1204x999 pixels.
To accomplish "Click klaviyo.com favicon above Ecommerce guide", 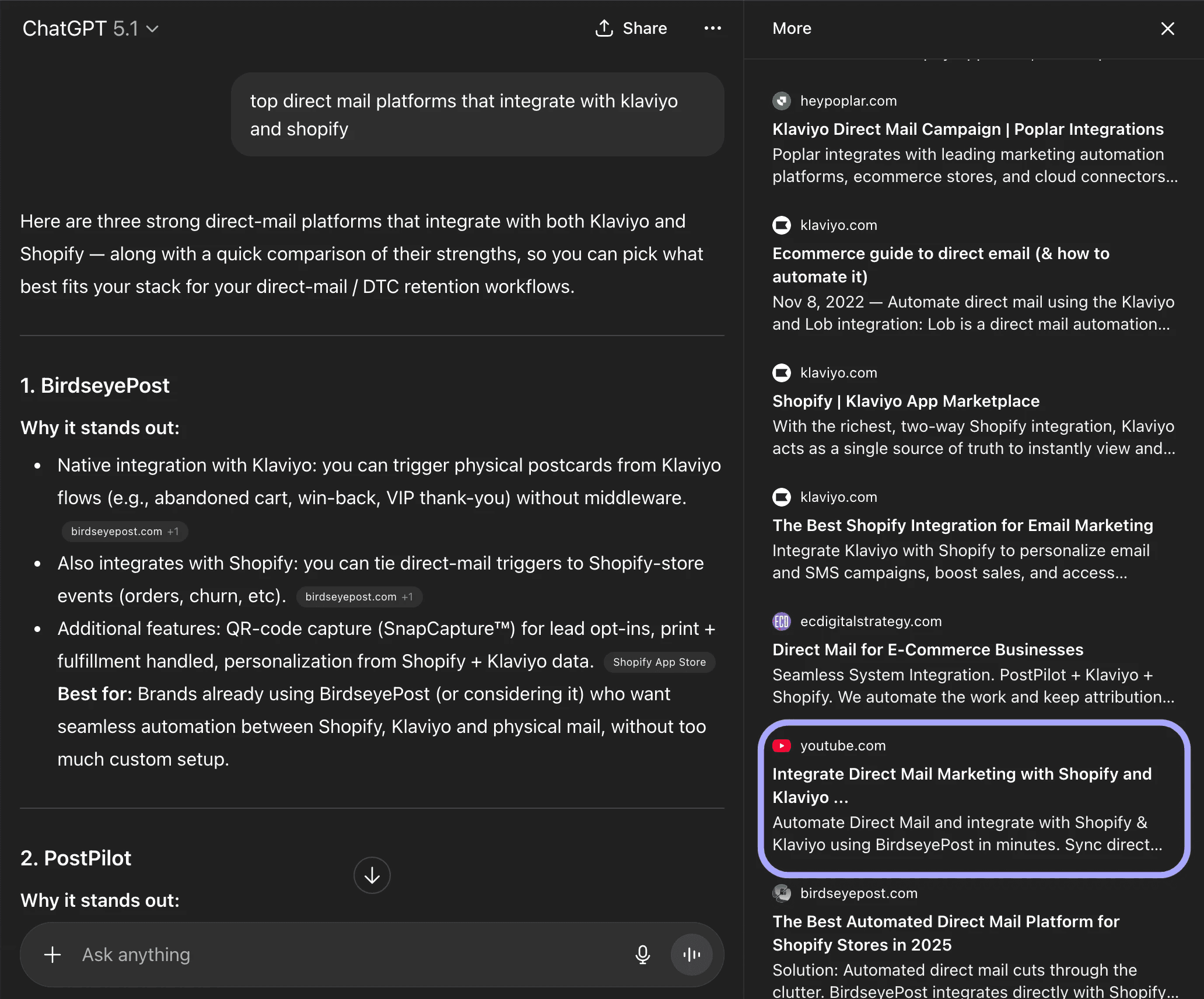I will 782,225.
